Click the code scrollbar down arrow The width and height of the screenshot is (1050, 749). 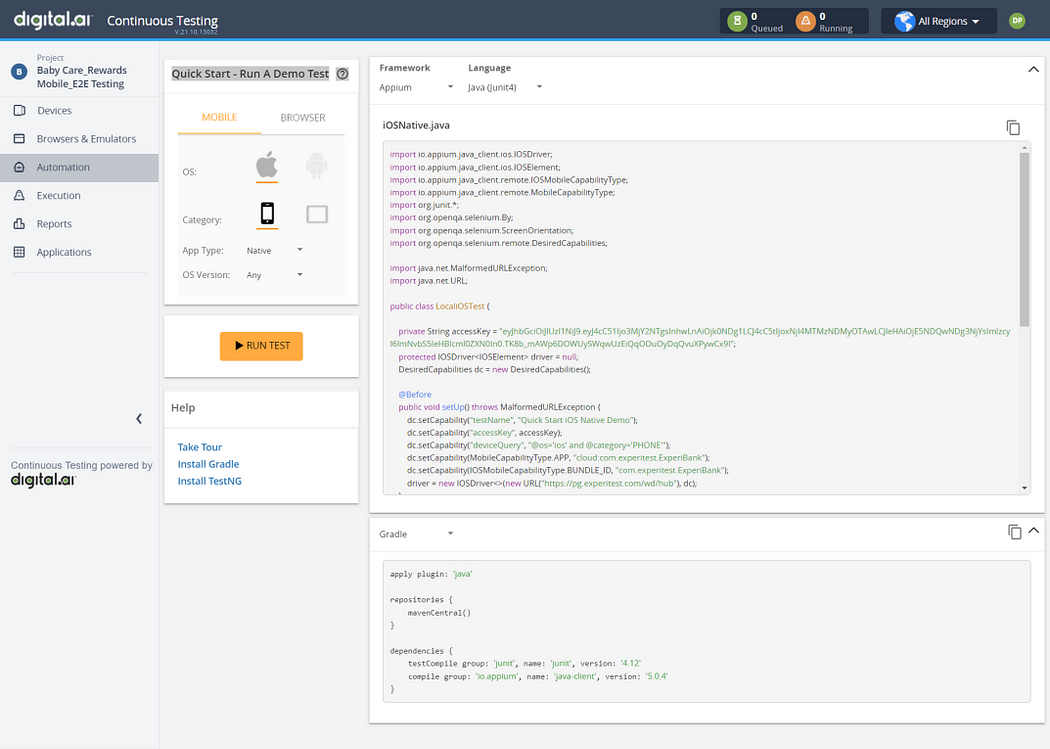coord(1025,488)
